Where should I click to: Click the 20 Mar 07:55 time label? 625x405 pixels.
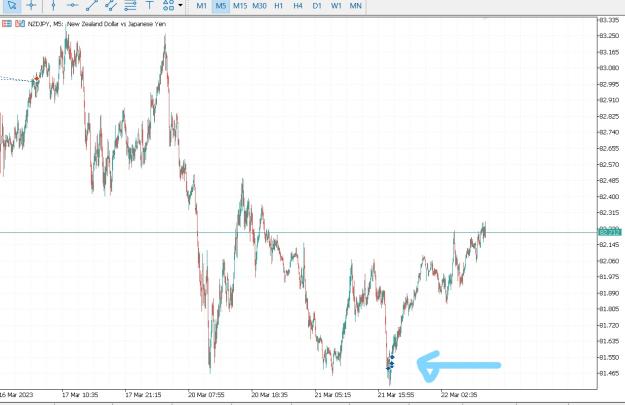pos(206,395)
